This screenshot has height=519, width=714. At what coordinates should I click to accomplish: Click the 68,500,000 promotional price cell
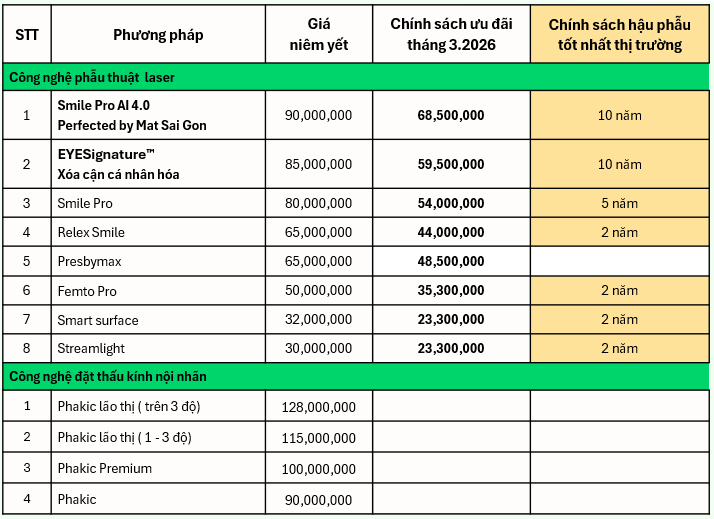[x=450, y=116]
